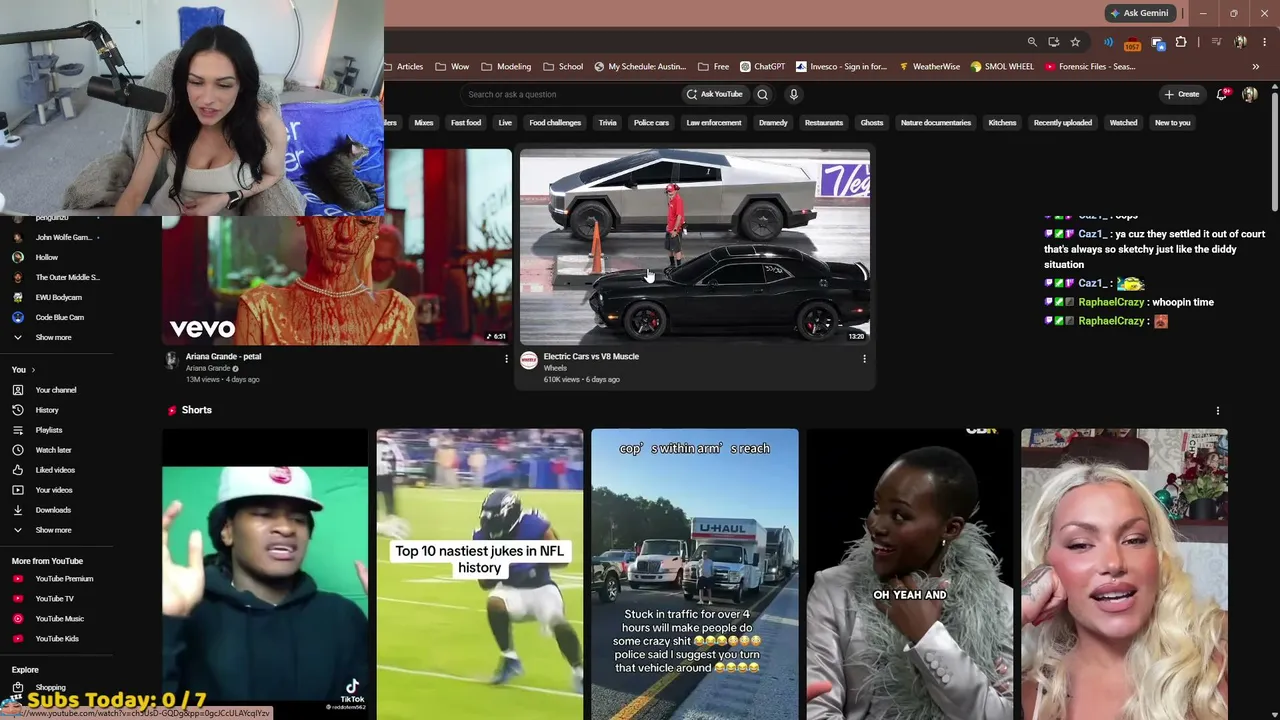Filter by the Police cars chip
This screenshot has height=720, width=1280.
tap(651, 123)
